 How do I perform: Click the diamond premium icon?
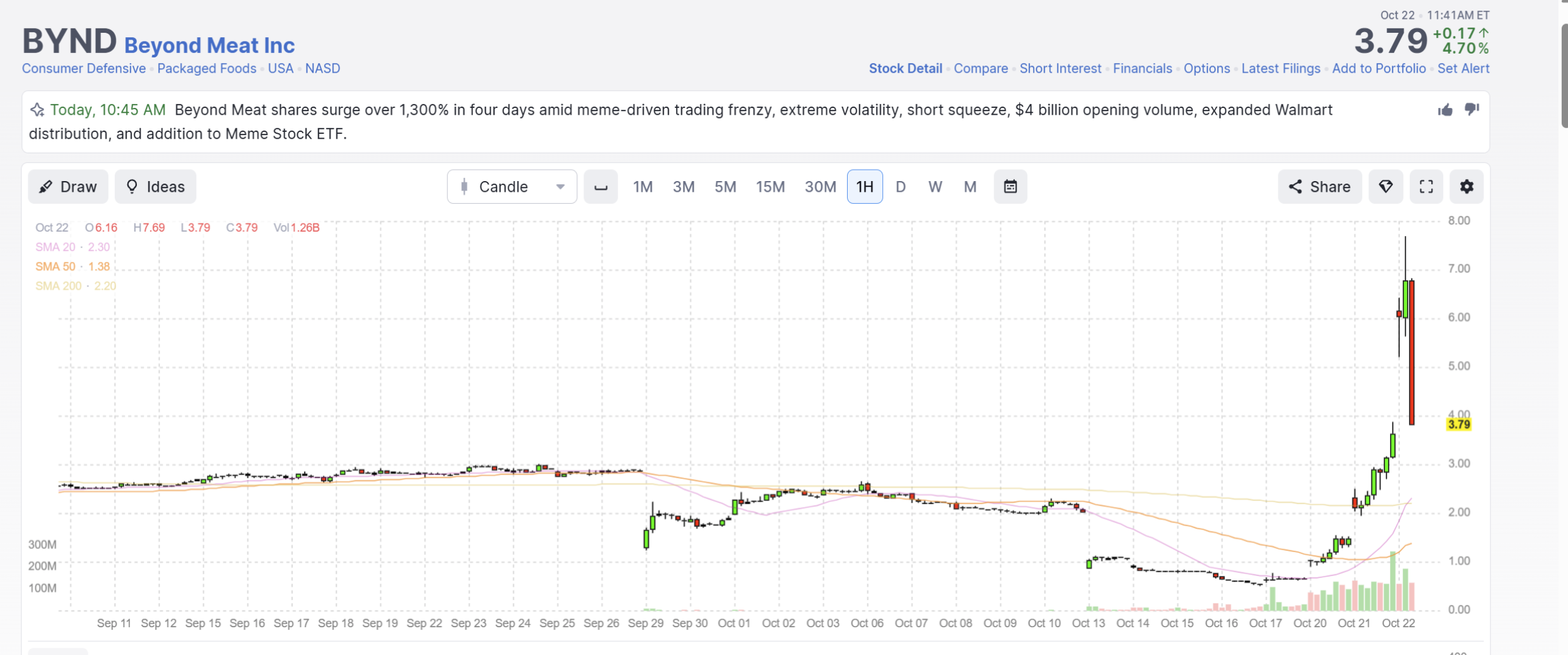(1386, 187)
